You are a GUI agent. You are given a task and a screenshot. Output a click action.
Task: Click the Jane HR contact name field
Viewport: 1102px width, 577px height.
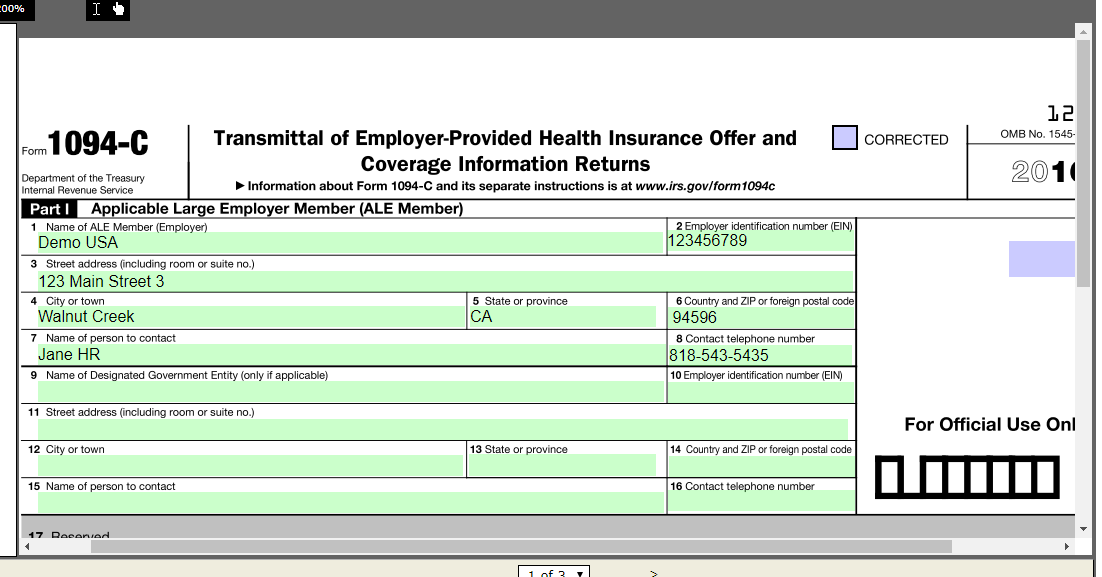[346, 355]
